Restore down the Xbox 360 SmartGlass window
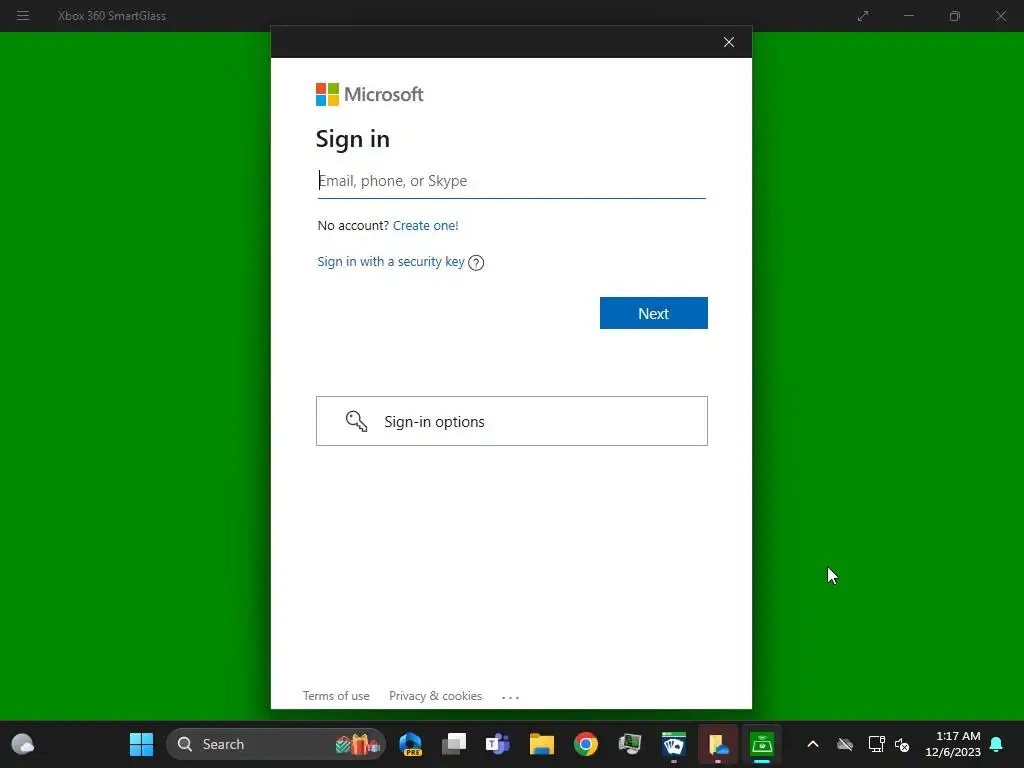The height and width of the screenshot is (768, 1024). 955,16
